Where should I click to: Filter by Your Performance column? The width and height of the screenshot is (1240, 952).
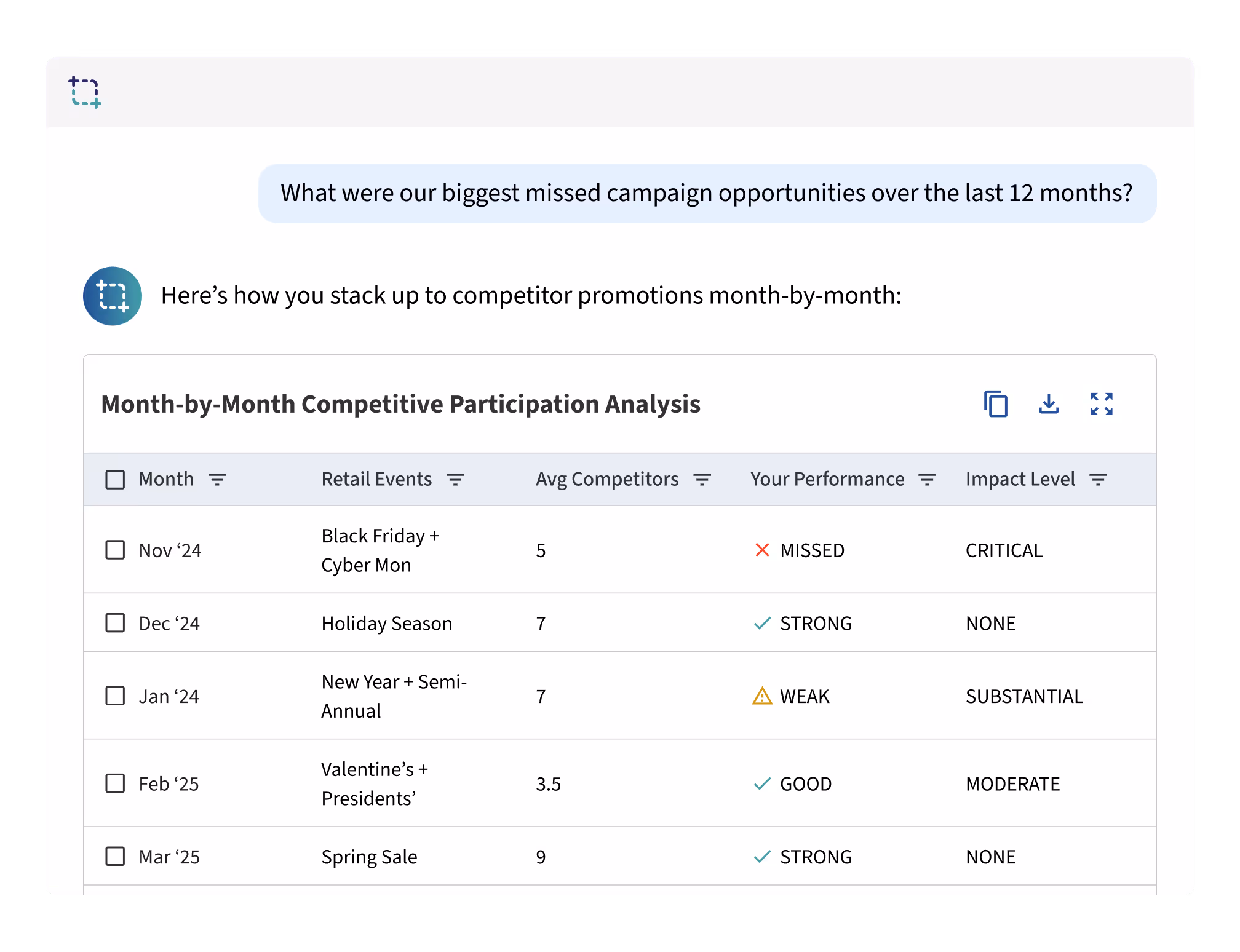coord(927,479)
